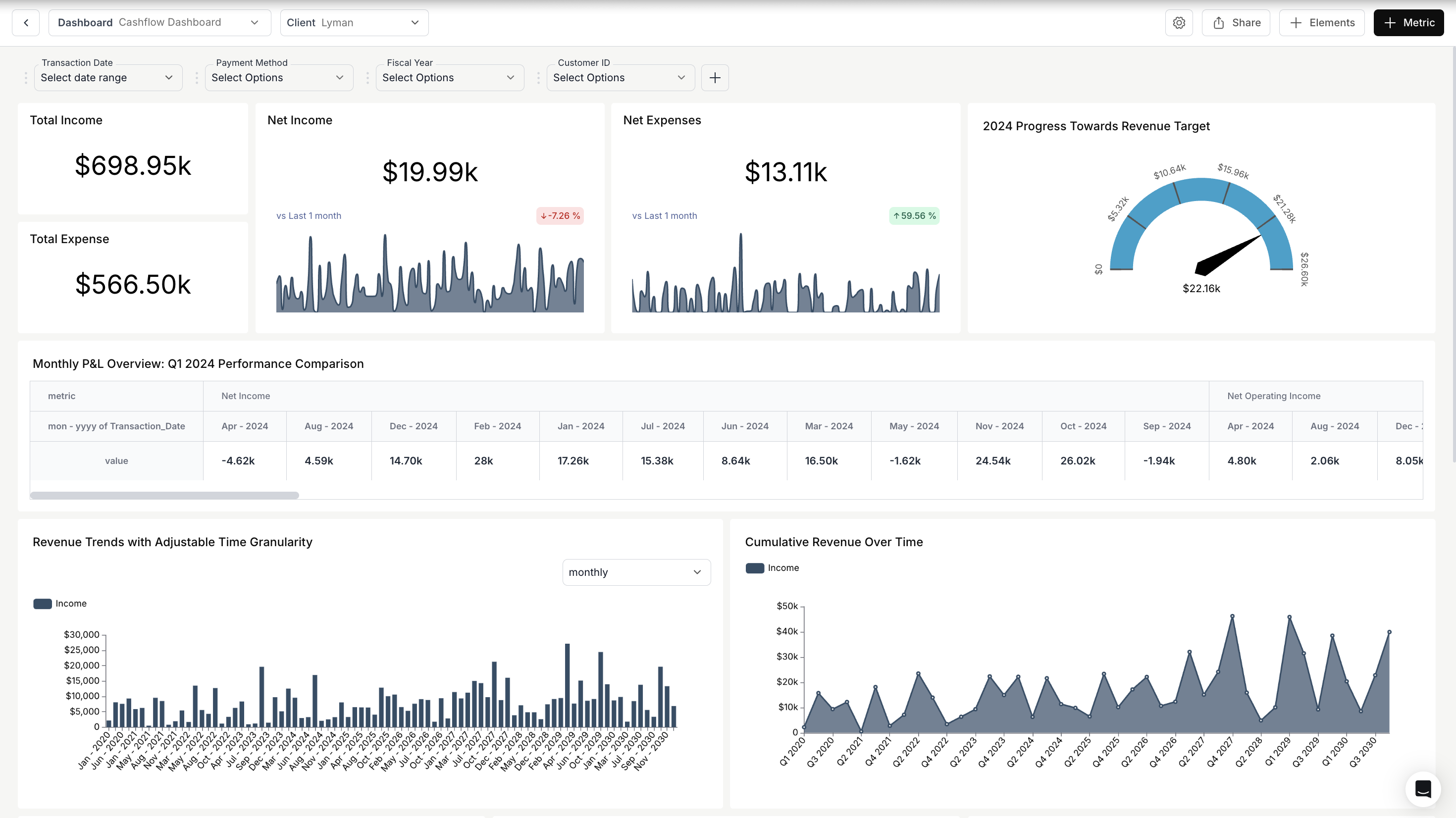Click the Revenue Trends with Adjustable Time Granularity title
The height and width of the screenshot is (818, 1456).
click(x=172, y=542)
